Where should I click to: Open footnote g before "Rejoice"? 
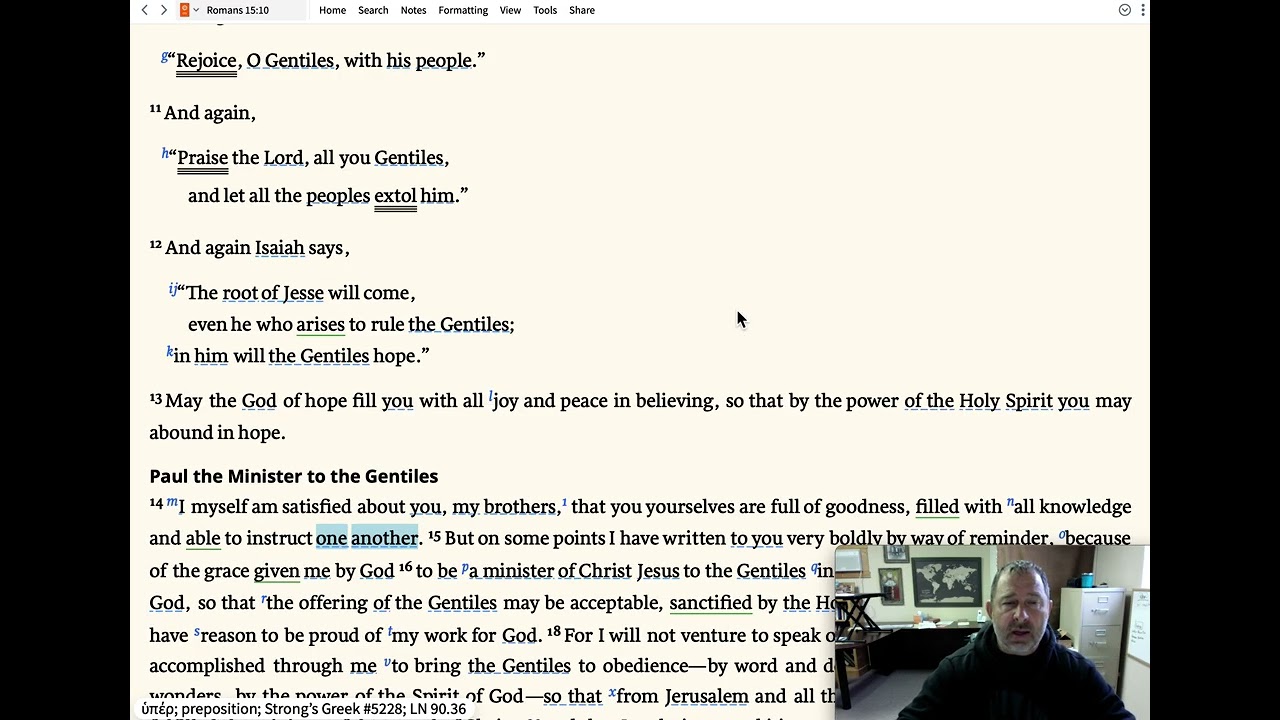164,56
